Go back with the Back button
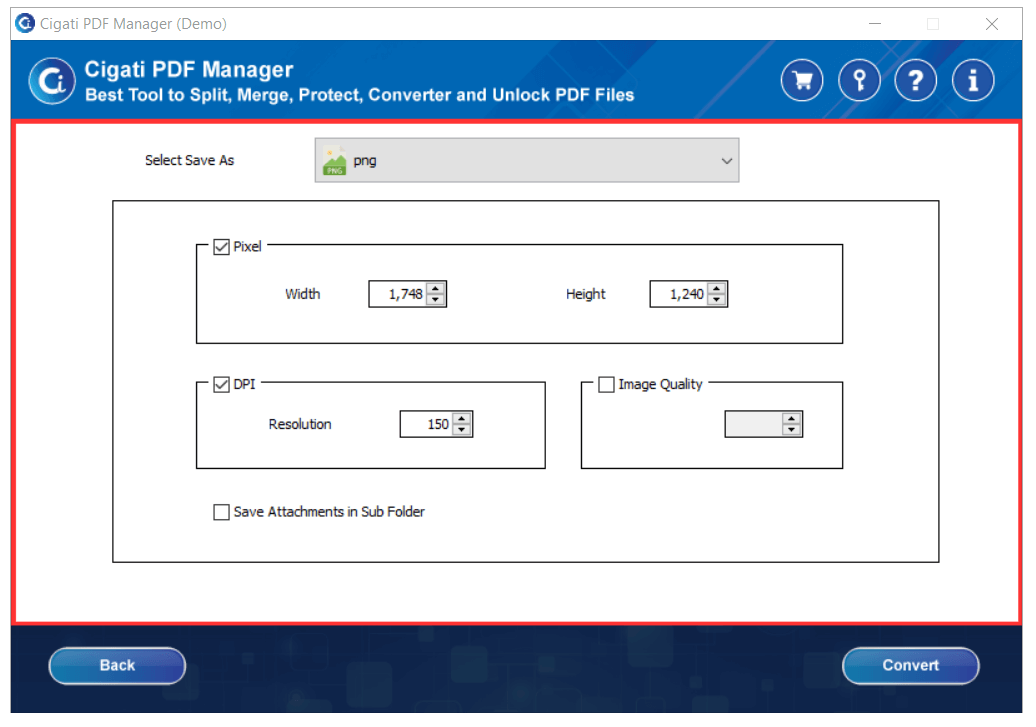 click(x=117, y=666)
